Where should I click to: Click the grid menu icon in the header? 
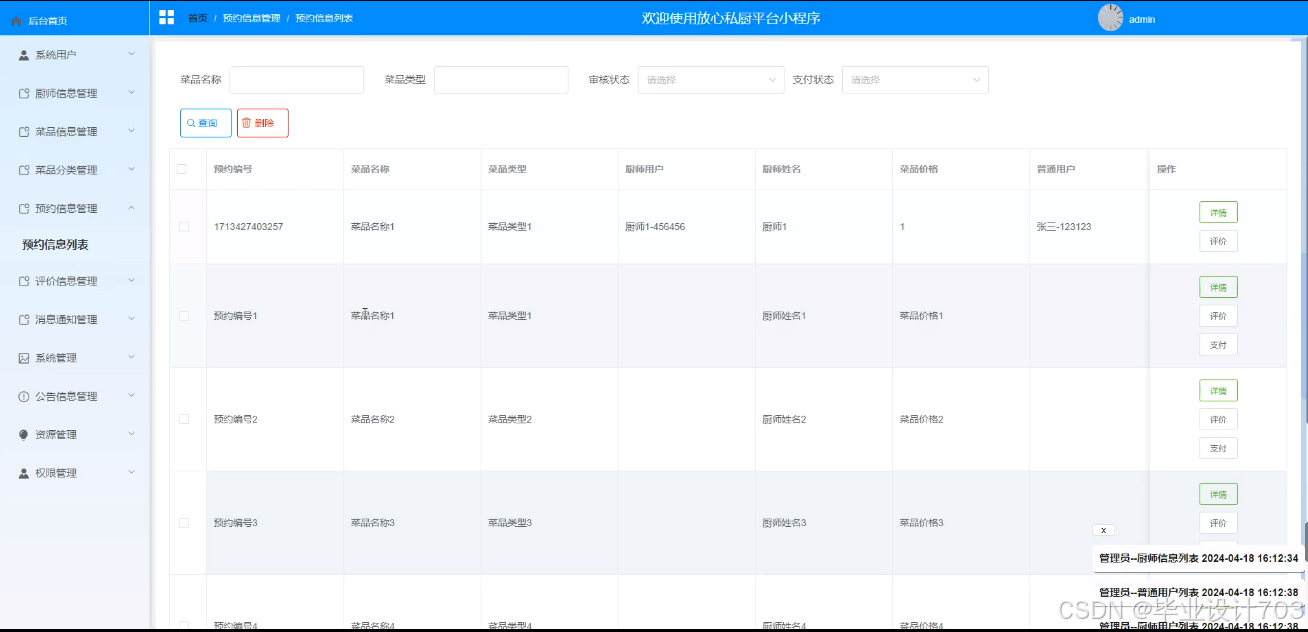(166, 17)
